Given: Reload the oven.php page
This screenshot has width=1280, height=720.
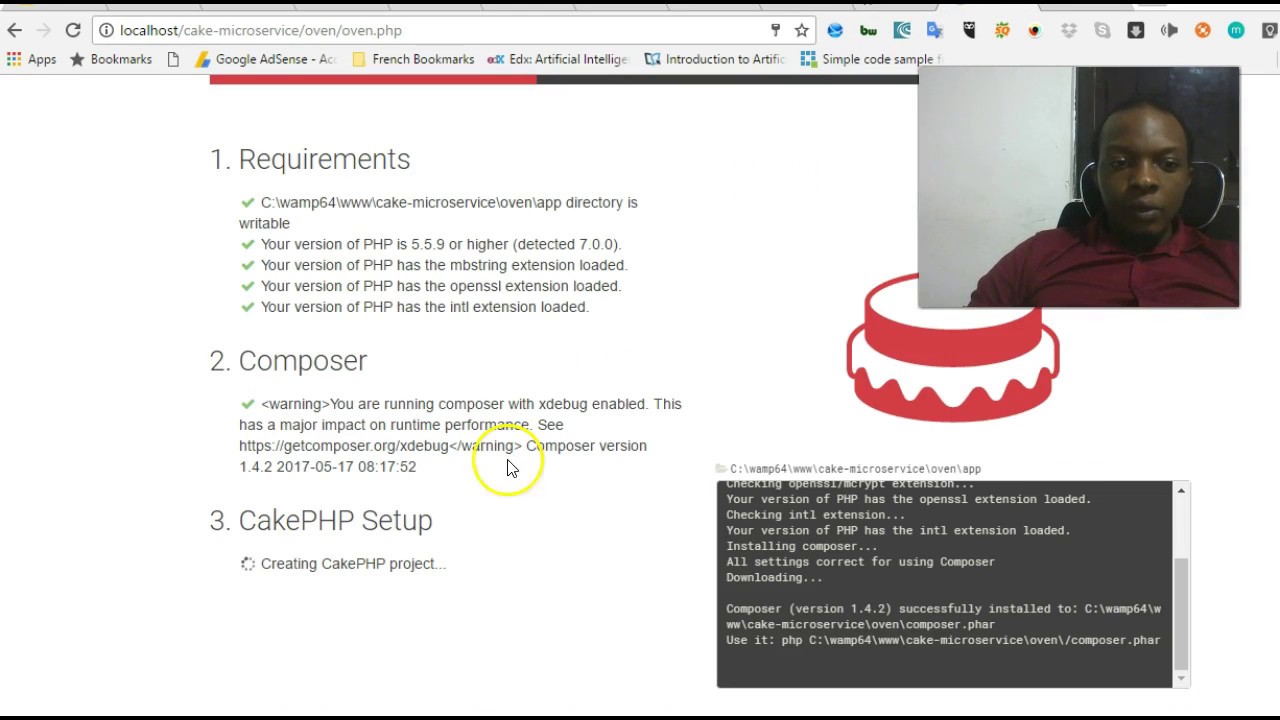Looking at the screenshot, I should (73, 30).
